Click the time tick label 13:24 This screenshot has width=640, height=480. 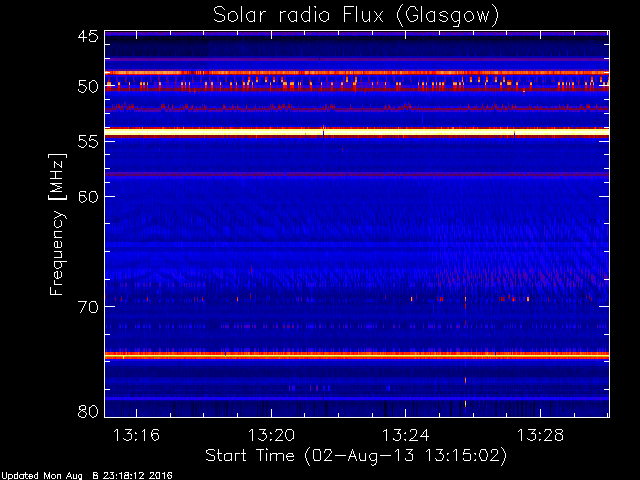pos(406,435)
